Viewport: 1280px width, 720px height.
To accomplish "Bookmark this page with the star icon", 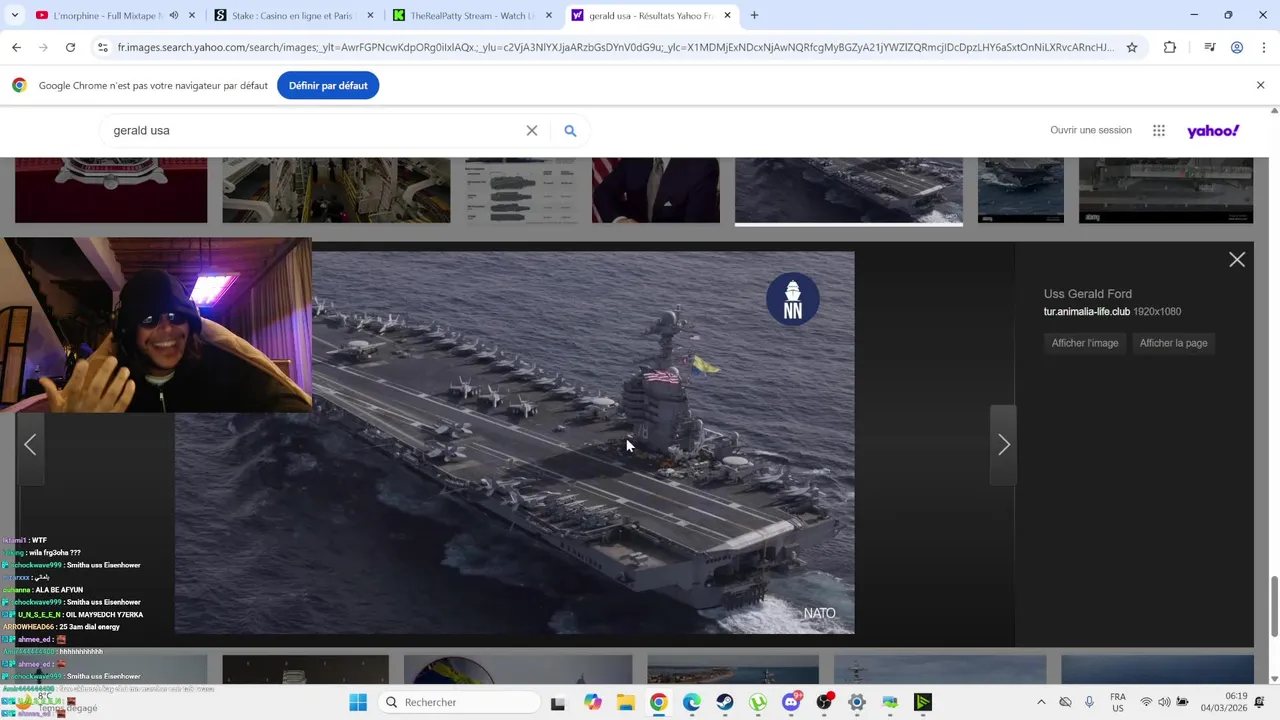I will [1132, 47].
